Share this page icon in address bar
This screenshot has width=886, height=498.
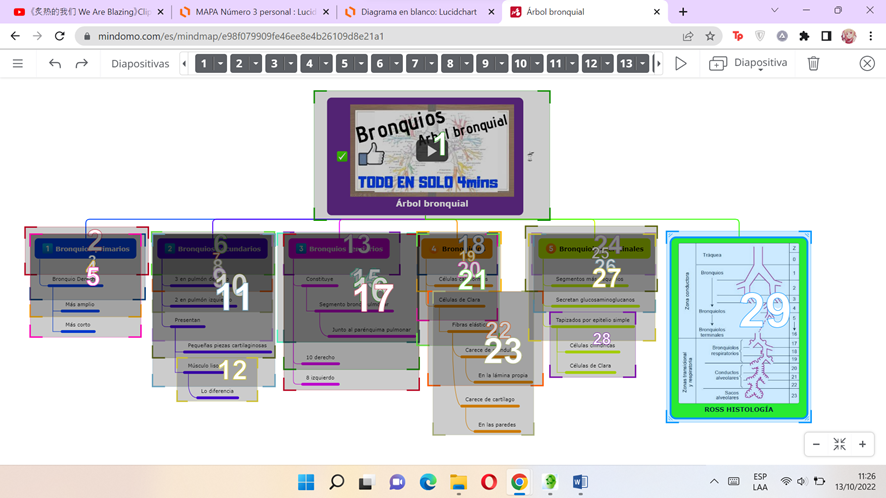(688, 36)
